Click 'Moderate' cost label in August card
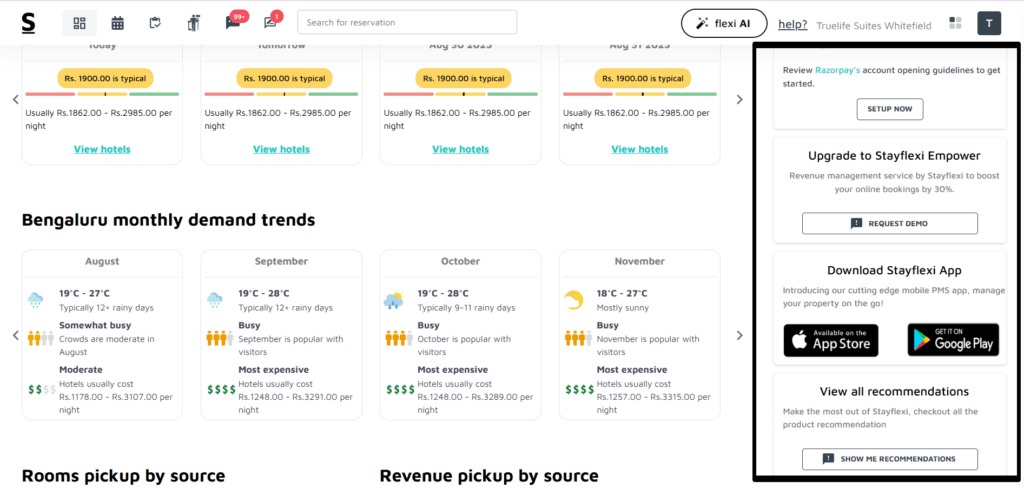The width and height of the screenshot is (1024, 488). click(81, 370)
